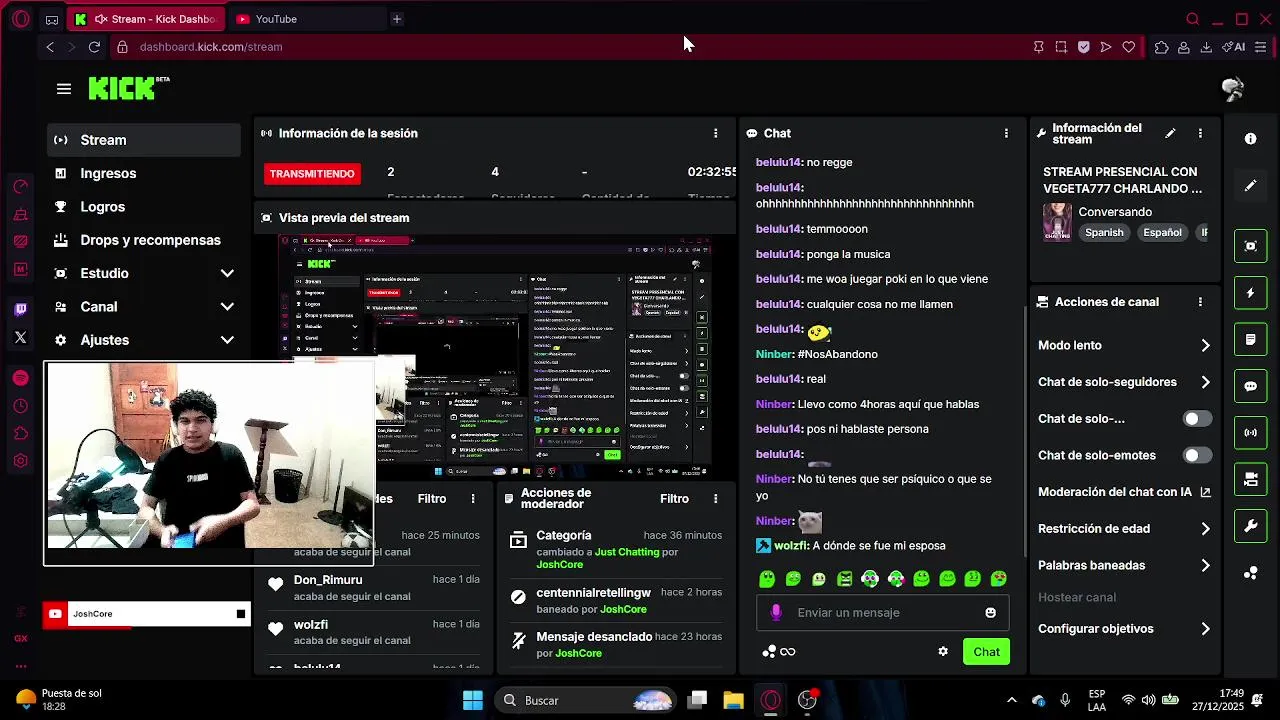
Task: Open Opera Spotify sidebar icon
Action: pyautogui.click(x=20, y=378)
